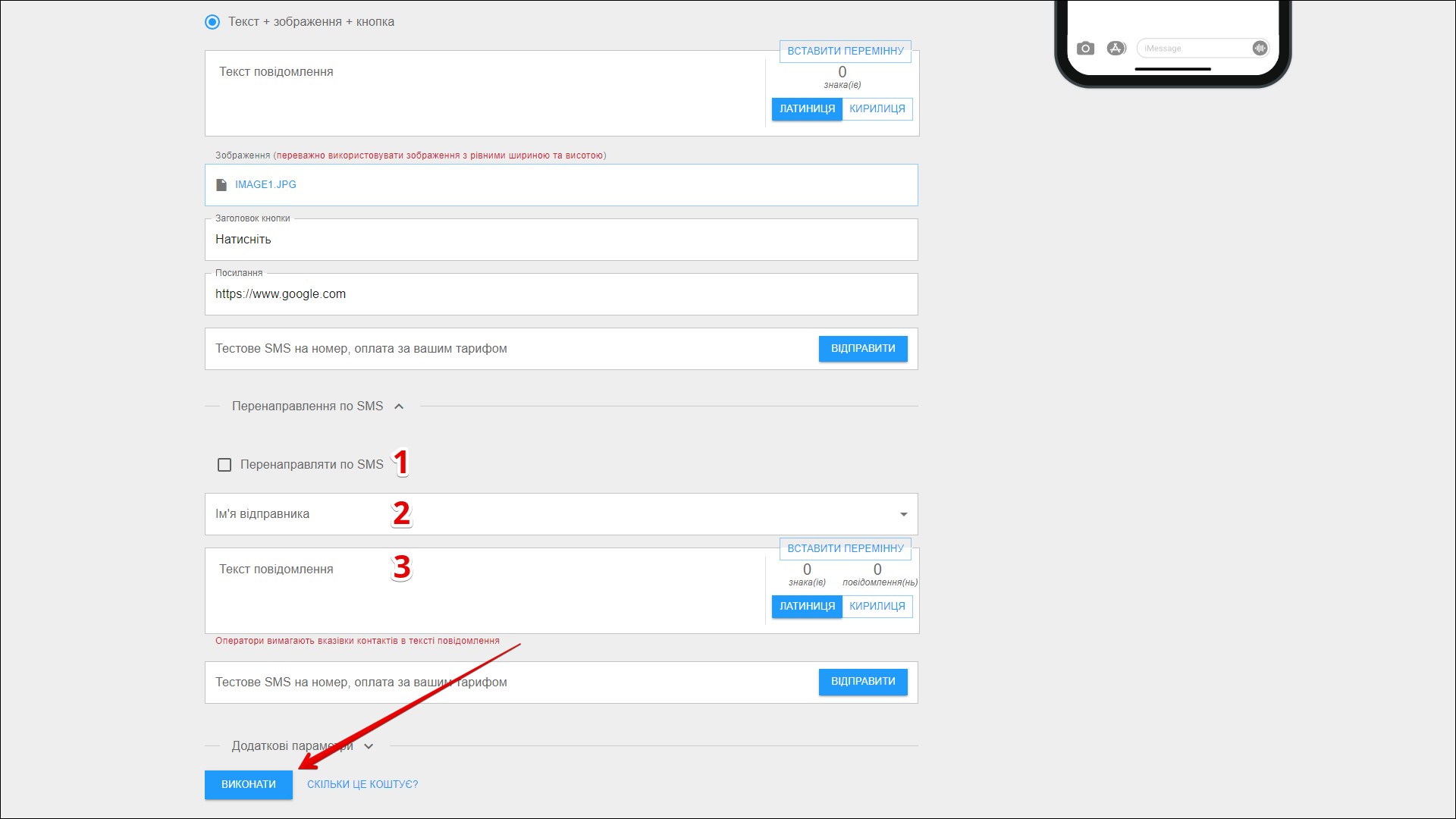1456x819 pixels.
Task: Click the 'Посилання' URL field
Action: (x=561, y=294)
